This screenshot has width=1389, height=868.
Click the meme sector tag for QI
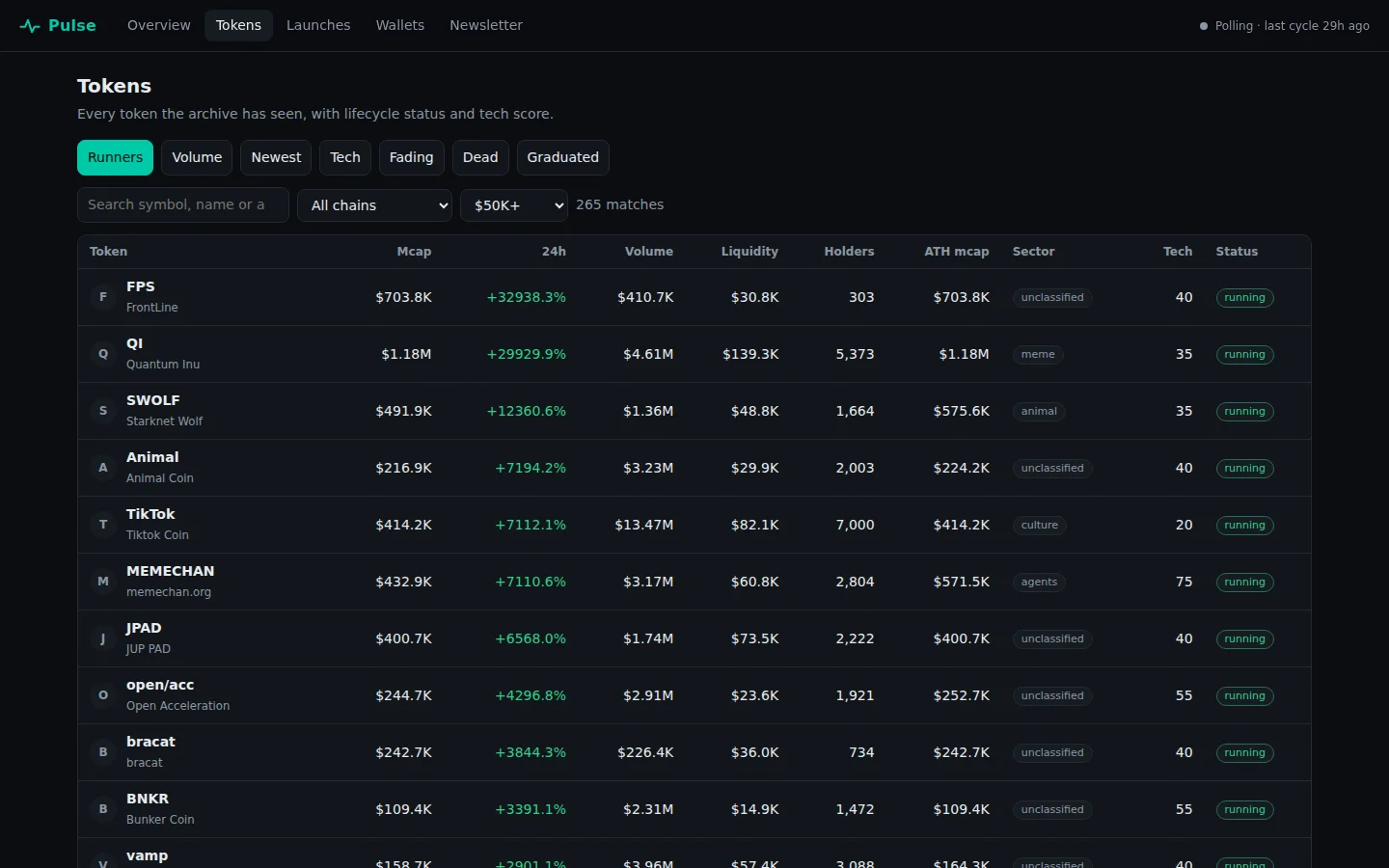[1038, 354]
